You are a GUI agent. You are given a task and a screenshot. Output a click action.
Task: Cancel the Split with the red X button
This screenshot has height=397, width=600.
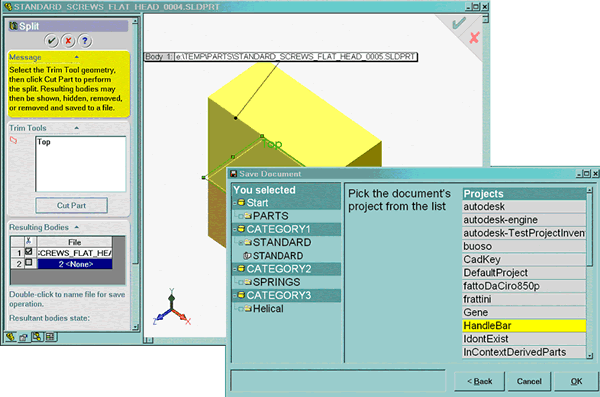[68, 41]
